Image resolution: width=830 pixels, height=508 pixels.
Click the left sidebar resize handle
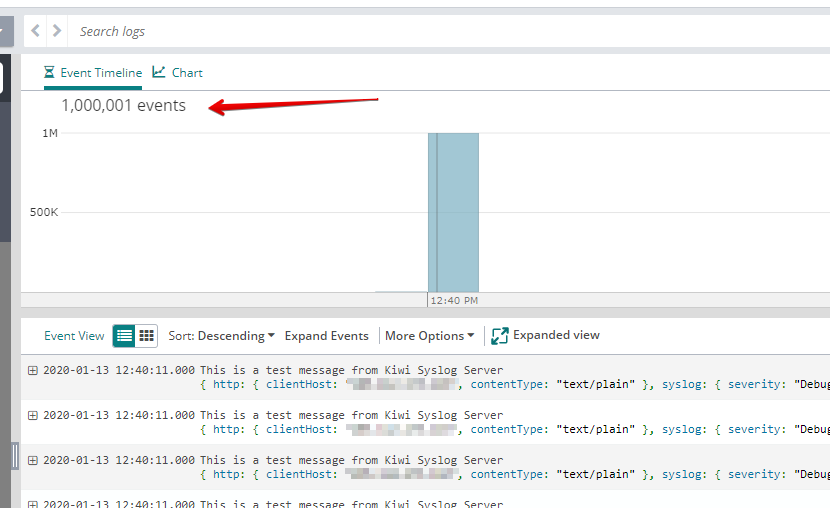15,456
